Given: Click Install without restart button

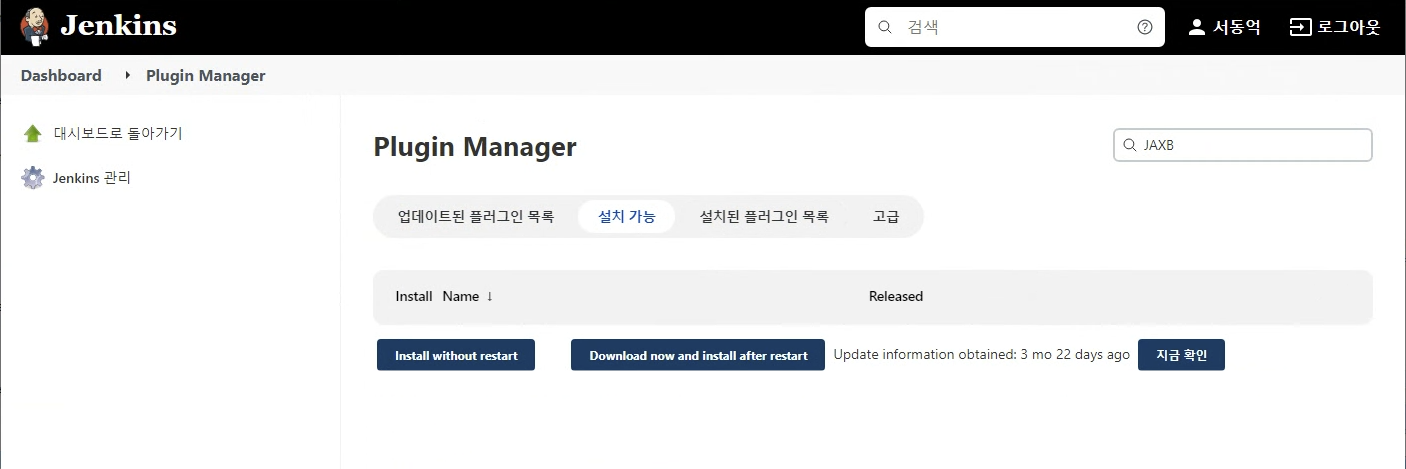Looking at the screenshot, I should click(x=456, y=355).
